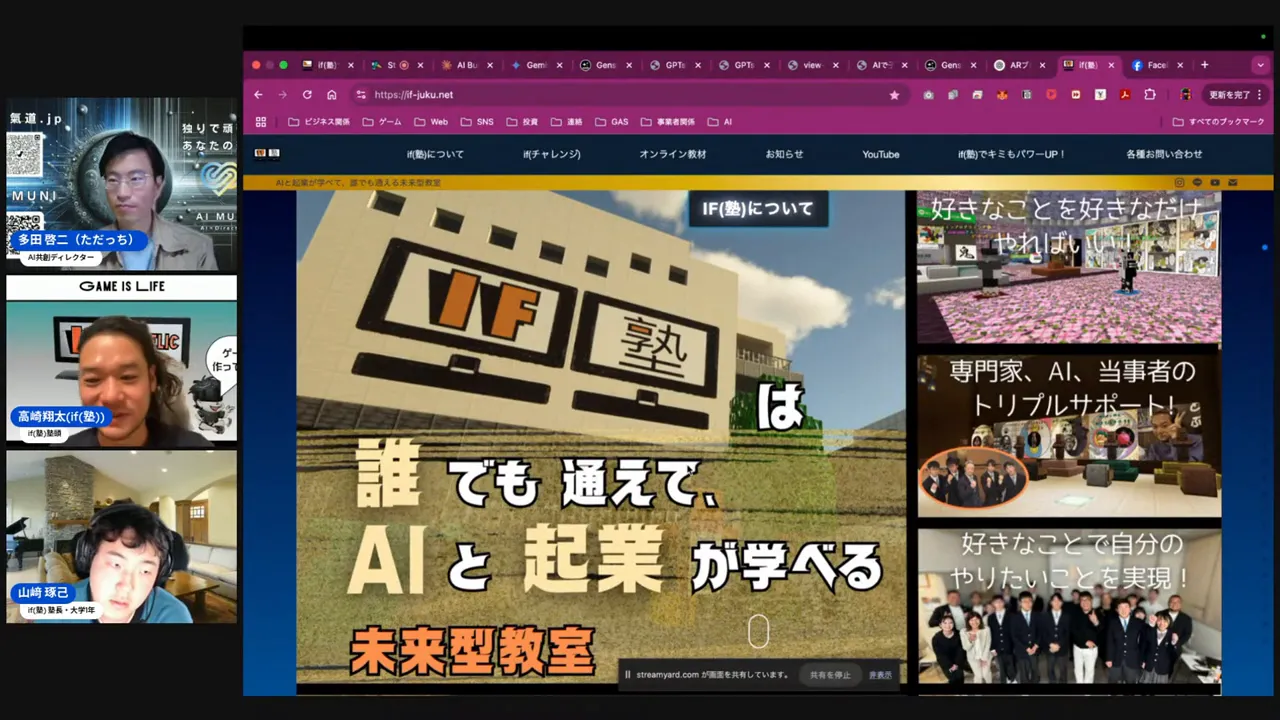Open the MetaMask extension
This screenshot has height=720, width=1280.
(1000, 94)
